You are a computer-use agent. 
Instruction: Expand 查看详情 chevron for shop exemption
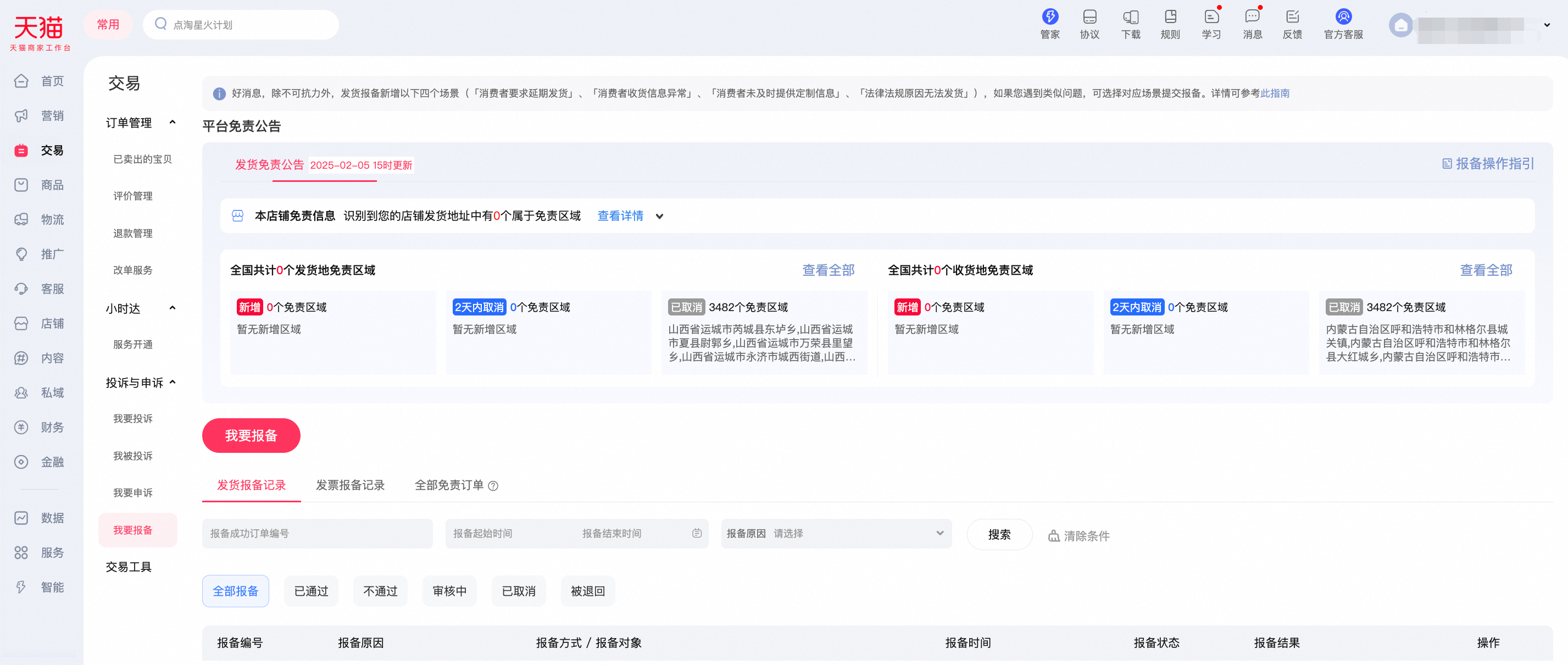(659, 216)
